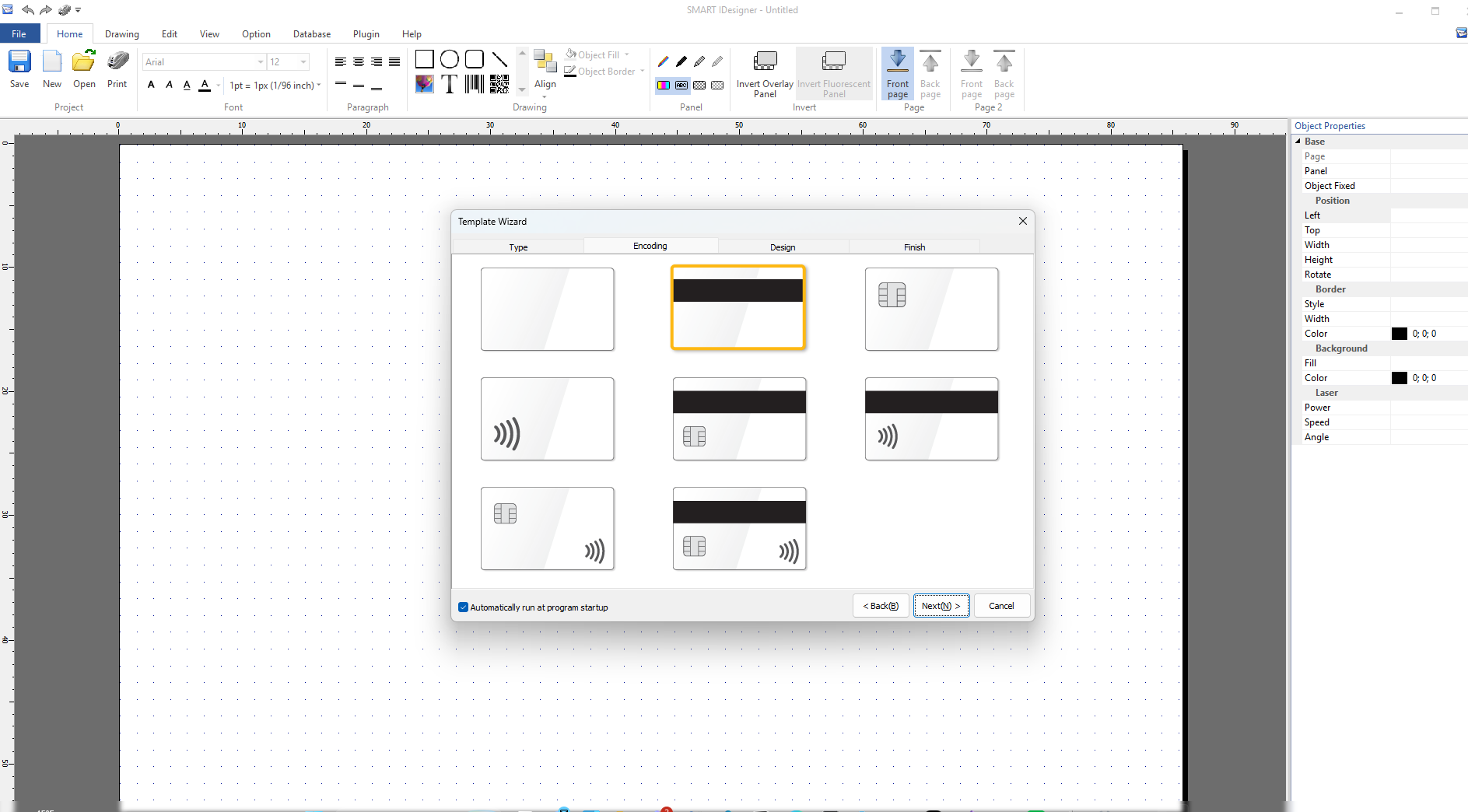
Task: Click the Next(N) > button
Action: (941, 606)
